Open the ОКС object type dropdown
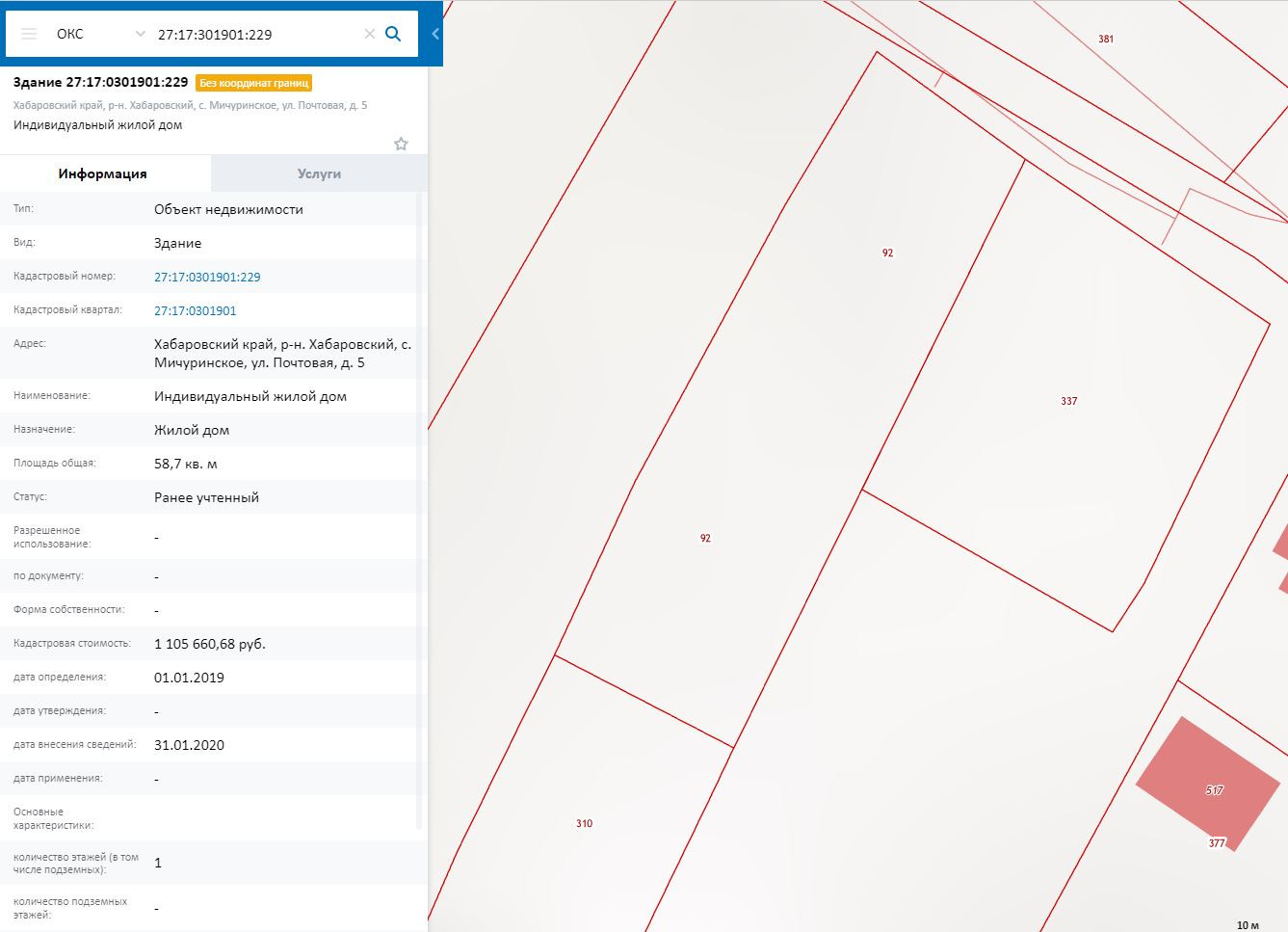This screenshot has width=1288, height=932. point(101,34)
